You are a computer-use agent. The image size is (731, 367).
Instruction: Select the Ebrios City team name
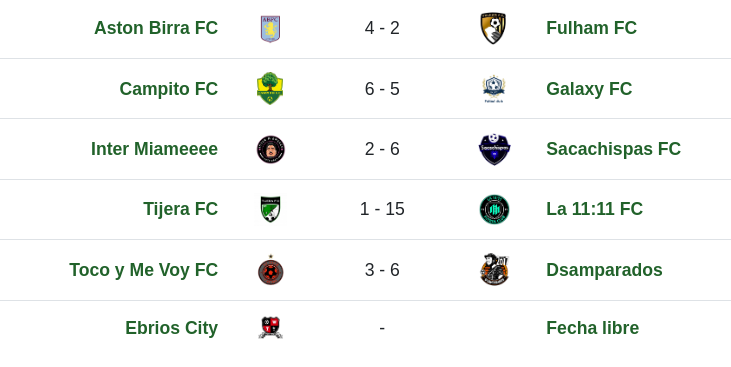point(172,328)
